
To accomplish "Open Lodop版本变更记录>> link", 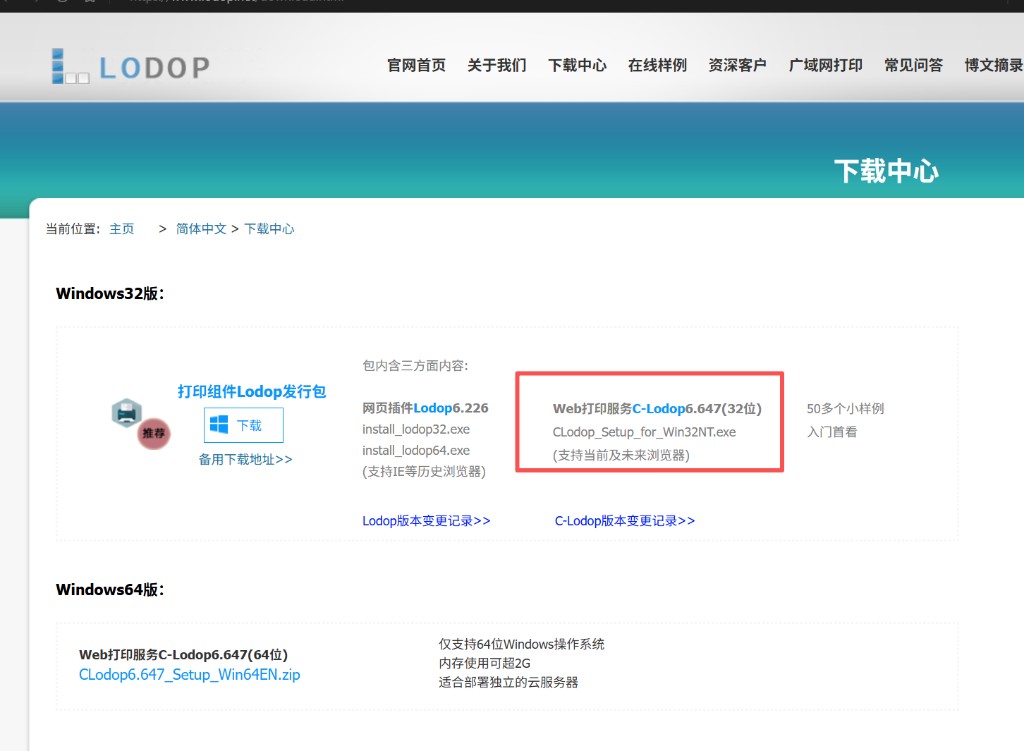I will (x=426, y=520).
